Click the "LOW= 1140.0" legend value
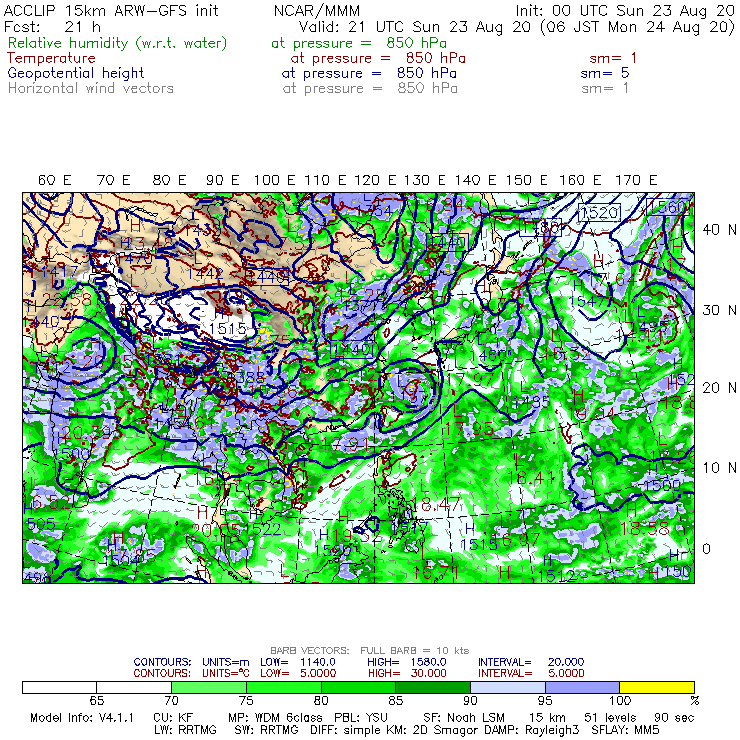Image resolution: width=740 pixels, height=740 pixels. 298,662
